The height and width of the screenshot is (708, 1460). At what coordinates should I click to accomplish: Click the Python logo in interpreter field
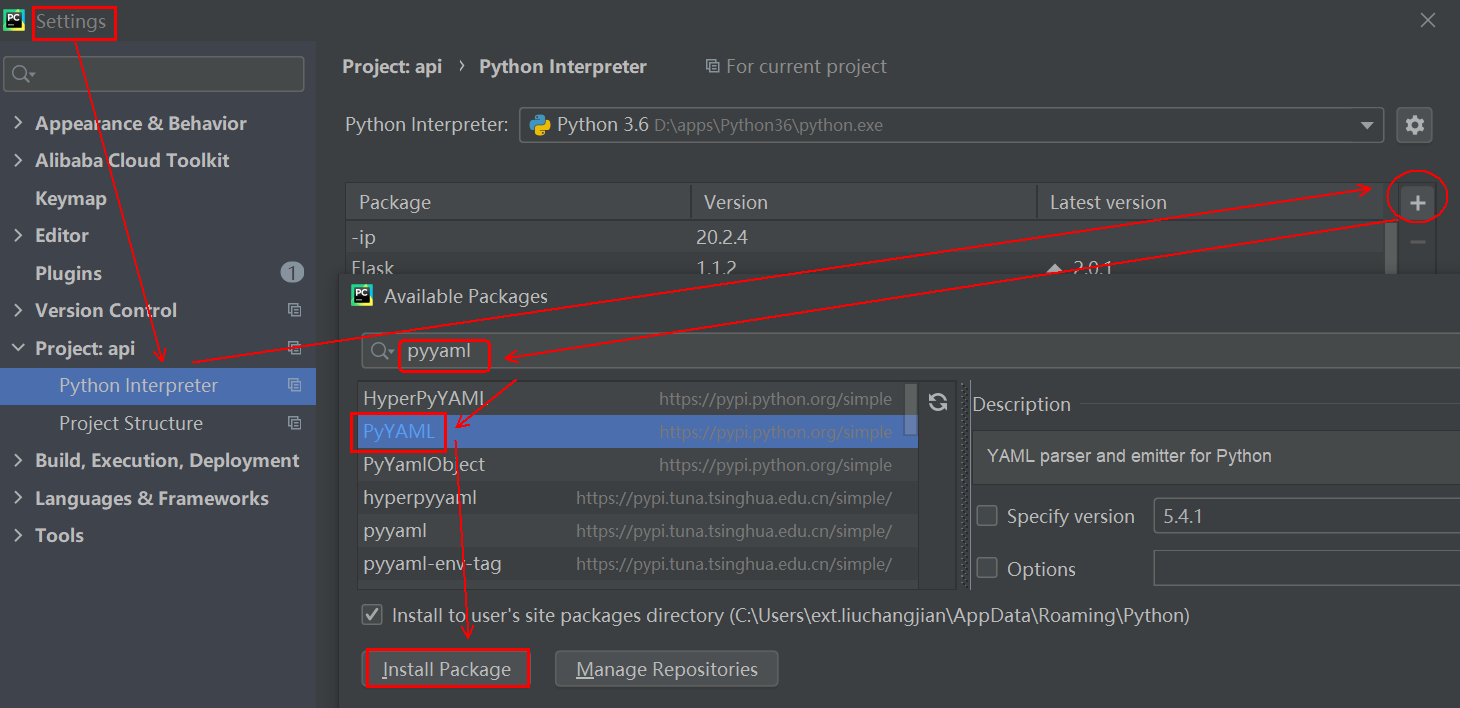coord(540,125)
